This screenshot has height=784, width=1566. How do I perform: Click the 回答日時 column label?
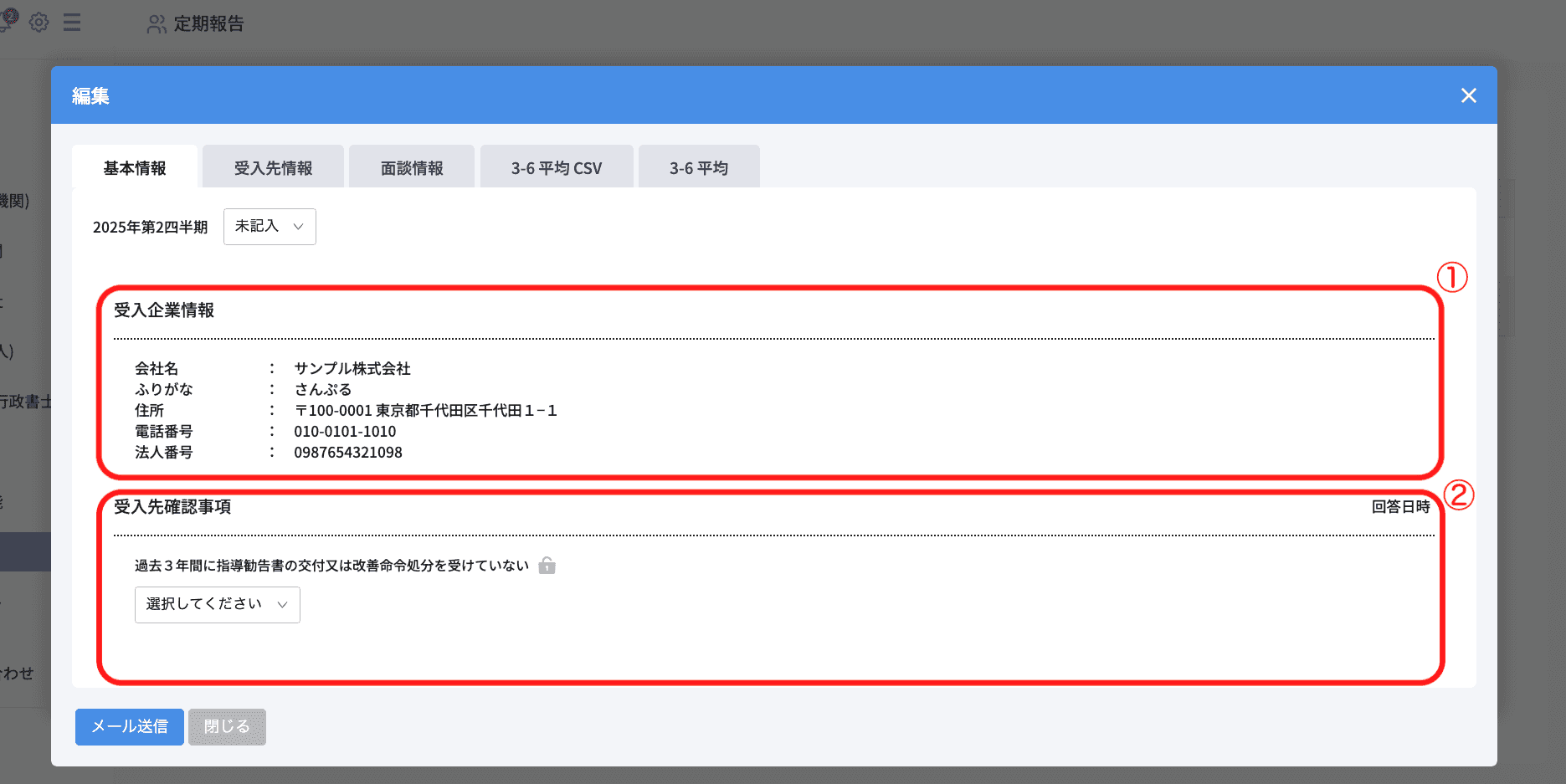1400,507
